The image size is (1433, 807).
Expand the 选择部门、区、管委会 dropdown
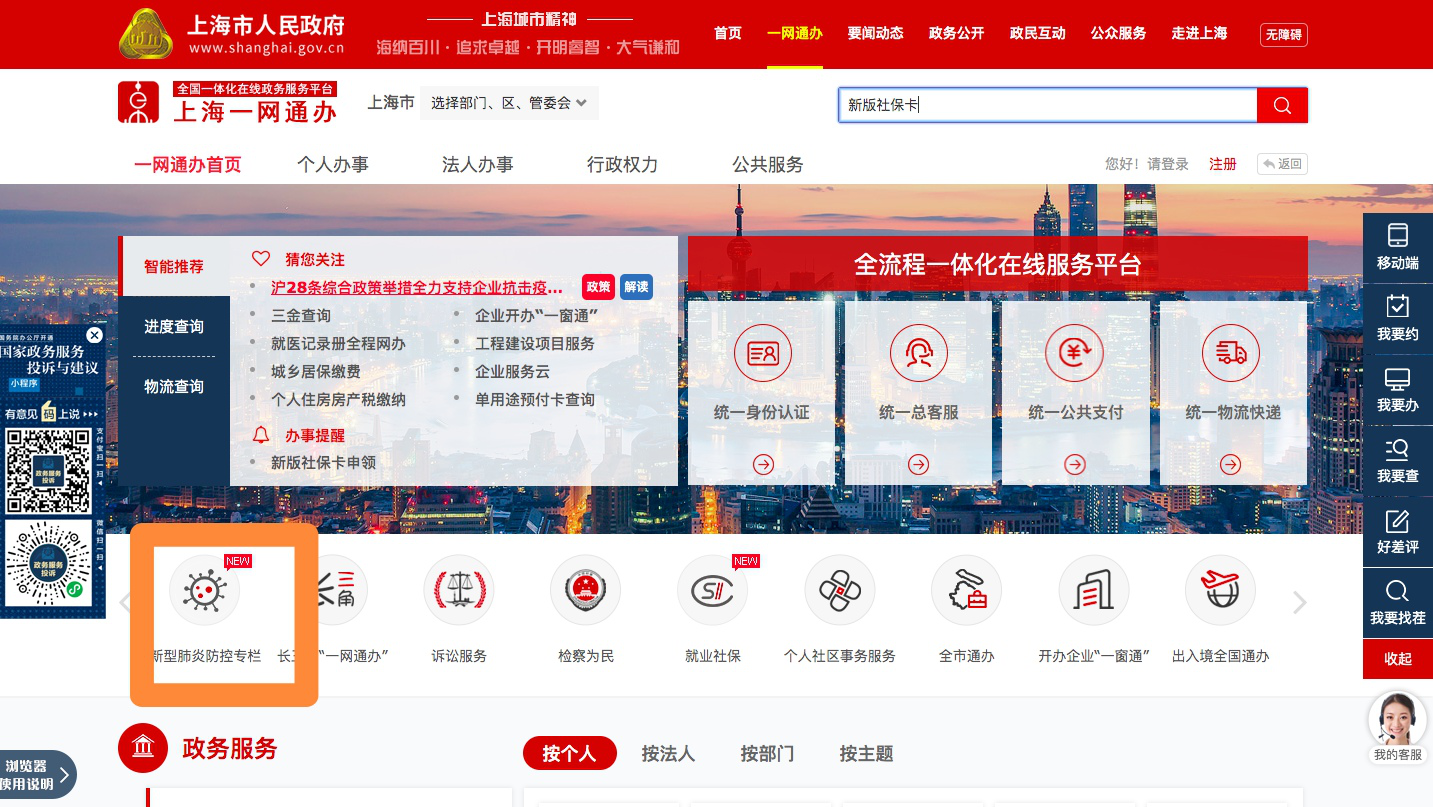(509, 102)
